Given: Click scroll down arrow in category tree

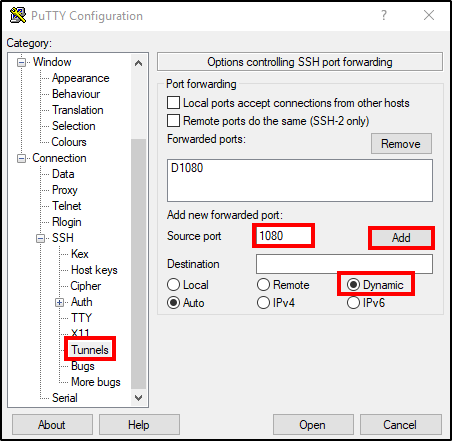Looking at the screenshot, I should 138,397.
